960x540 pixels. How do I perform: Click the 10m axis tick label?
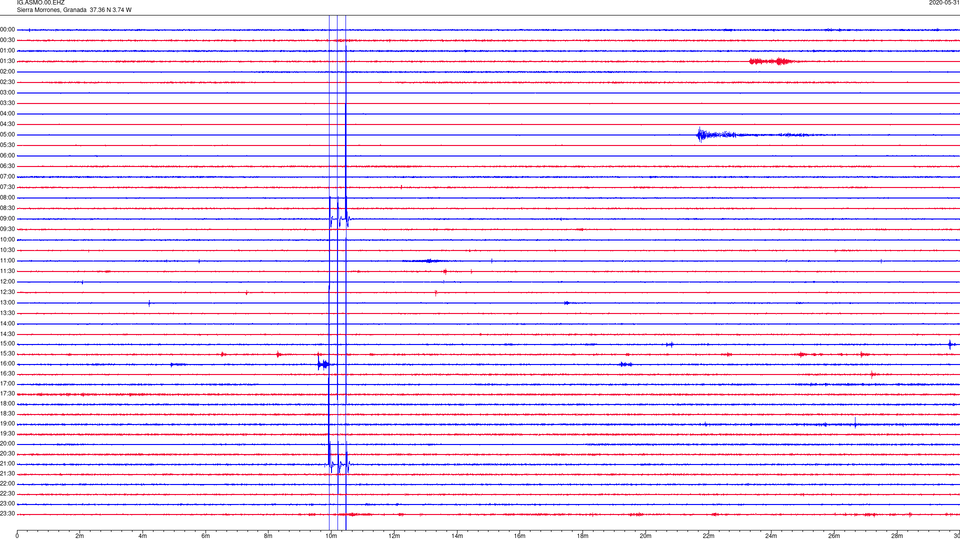click(331, 536)
